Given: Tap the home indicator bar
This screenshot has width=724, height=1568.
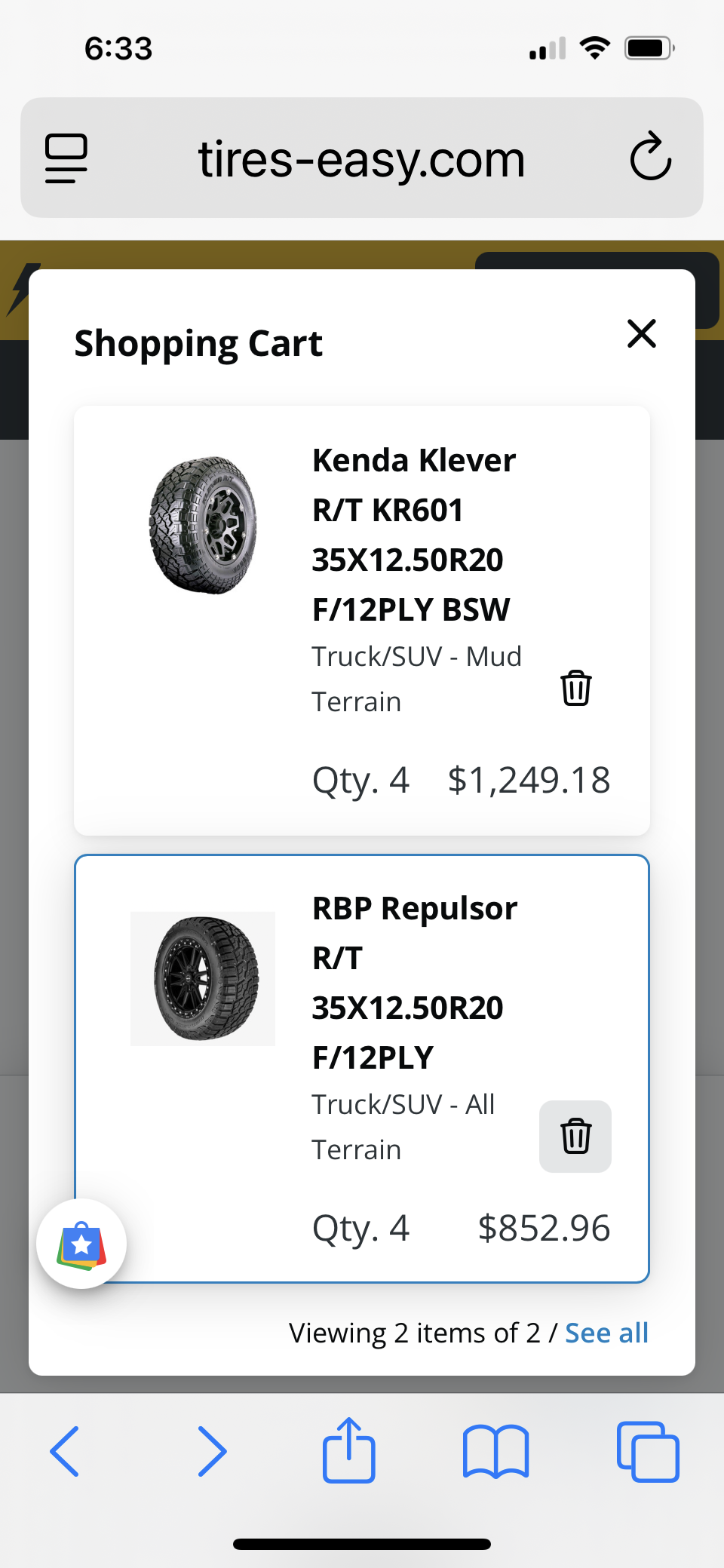Looking at the screenshot, I should (362, 1544).
